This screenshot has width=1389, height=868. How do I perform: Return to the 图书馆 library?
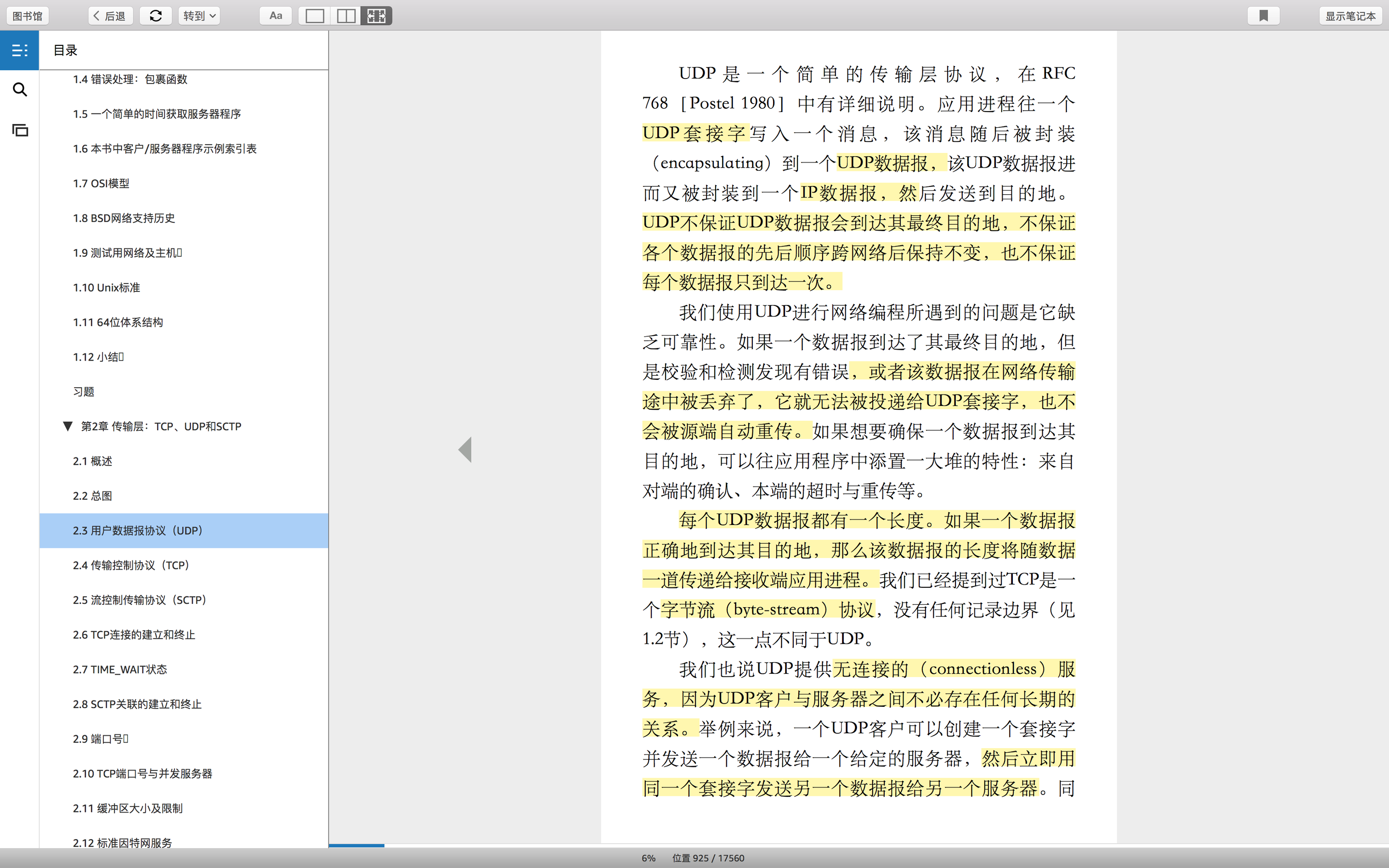pyautogui.click(x=27, y=16)
